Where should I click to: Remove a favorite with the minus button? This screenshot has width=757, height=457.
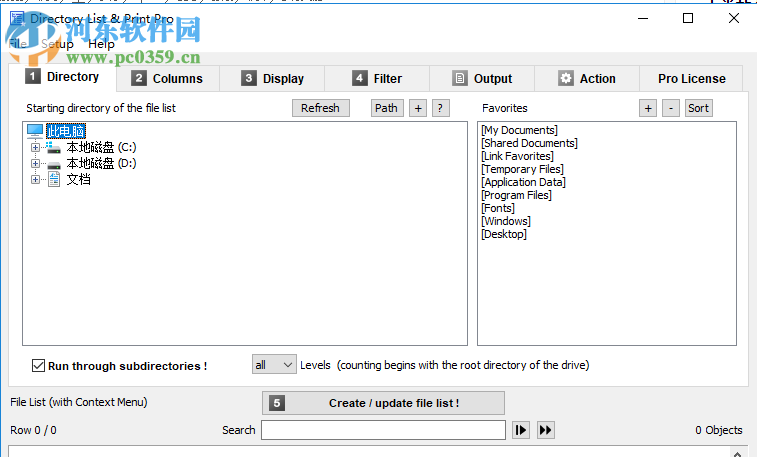671,108
